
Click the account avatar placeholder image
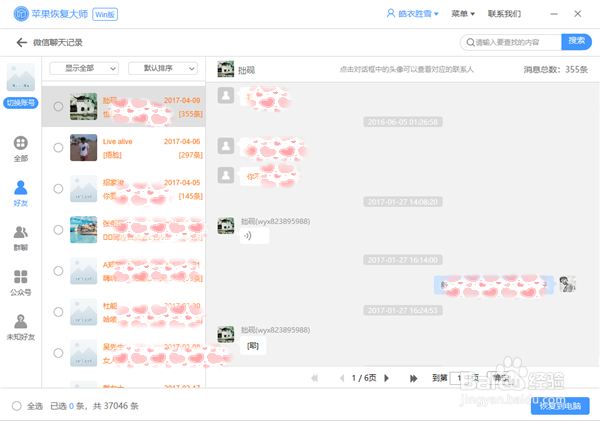click(21, 77)
